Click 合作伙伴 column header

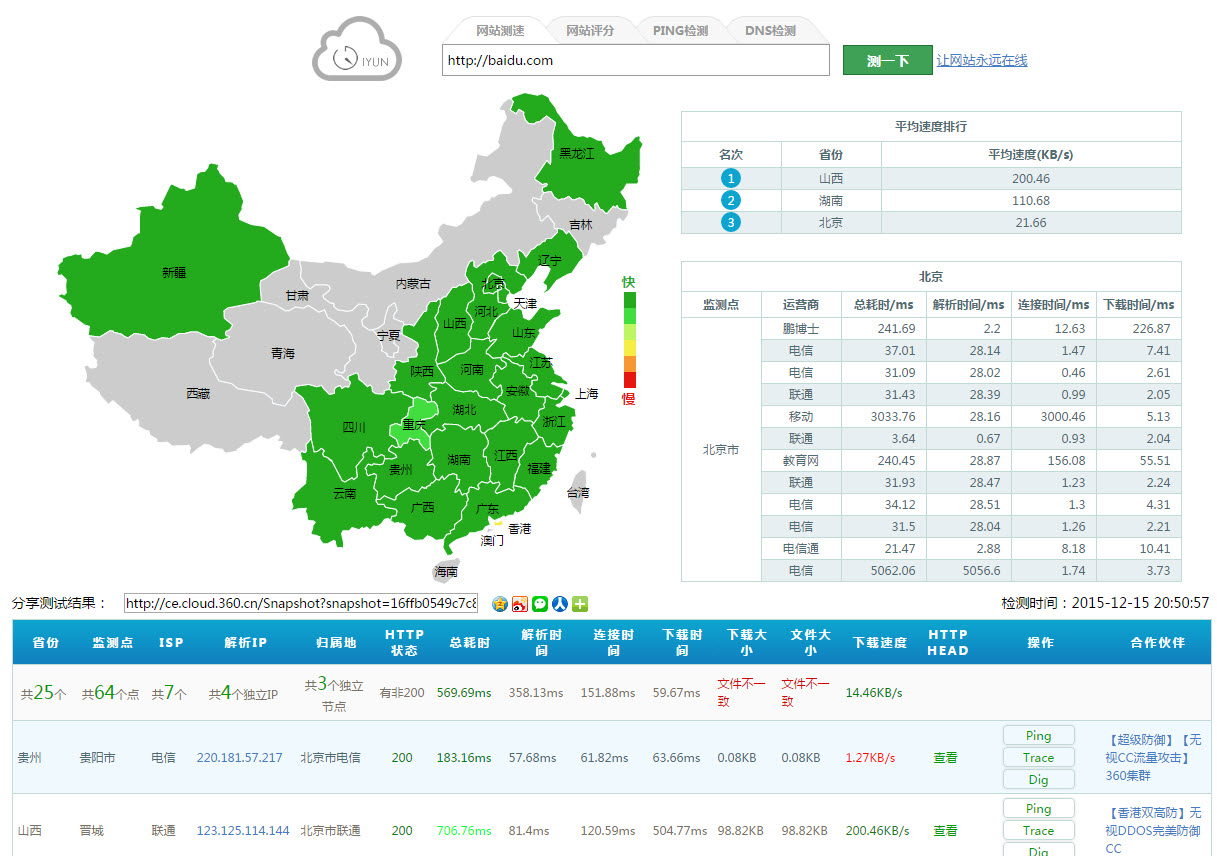click(x=1157, y=642)
